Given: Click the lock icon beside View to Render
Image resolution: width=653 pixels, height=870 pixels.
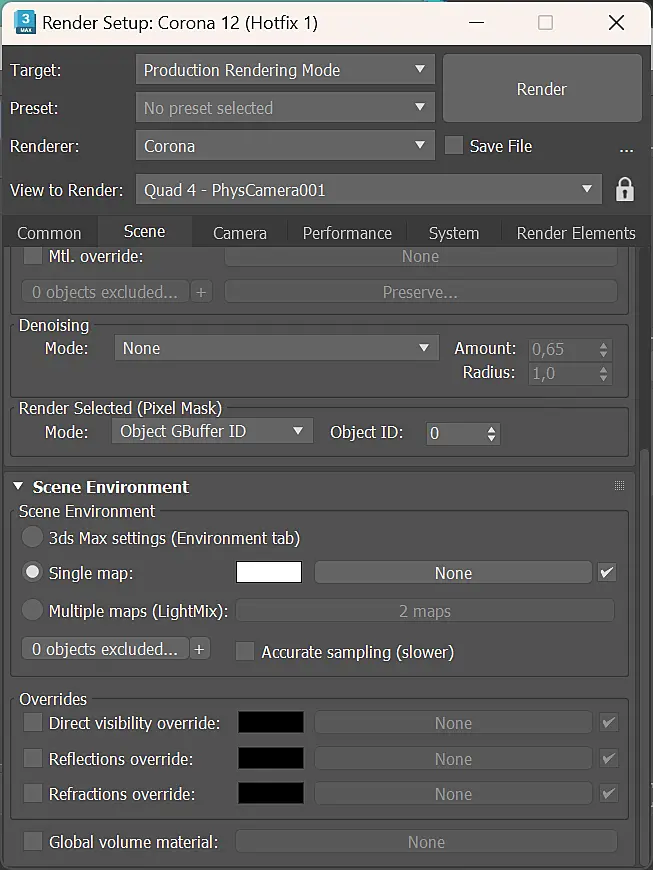Looking at the screenshot, I should pyautogui.click(x=625, y=190).
